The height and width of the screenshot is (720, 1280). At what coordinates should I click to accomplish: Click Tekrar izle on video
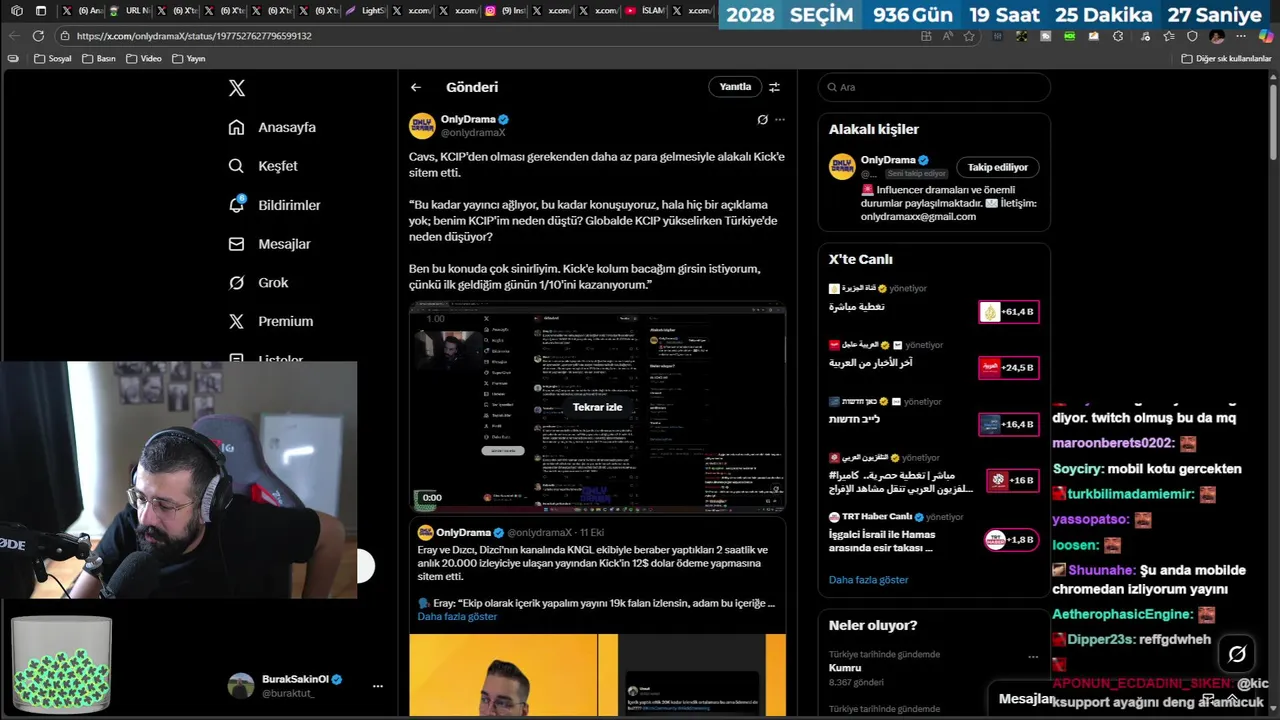597,407
